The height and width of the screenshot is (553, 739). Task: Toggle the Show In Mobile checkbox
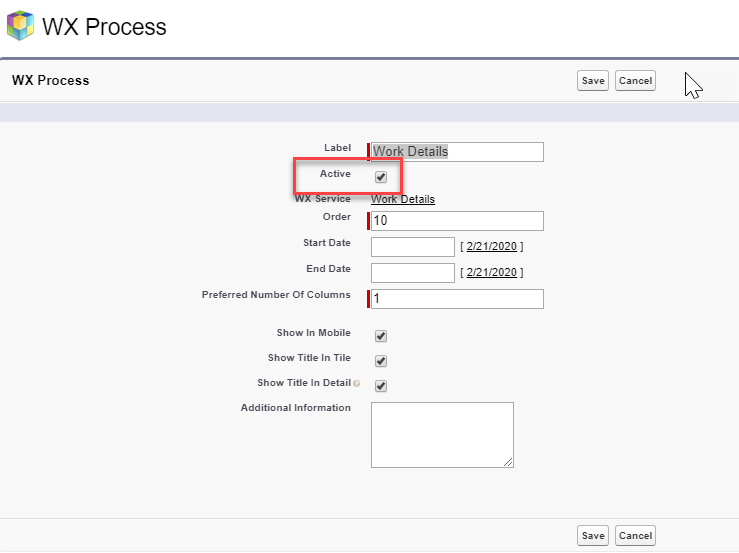point(381,337)
